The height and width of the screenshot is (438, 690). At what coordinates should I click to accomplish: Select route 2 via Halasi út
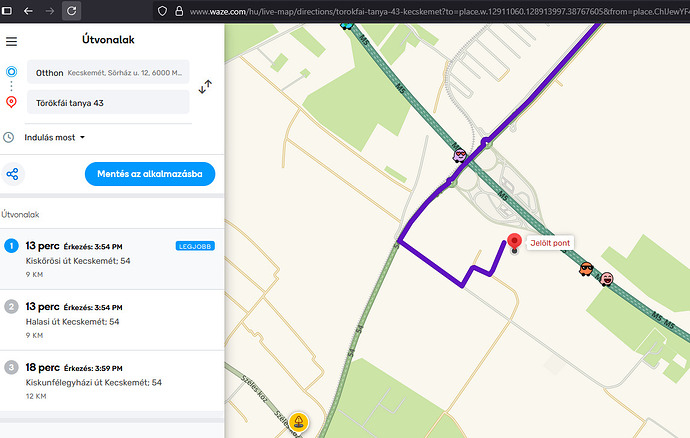(x=112, y=320)
